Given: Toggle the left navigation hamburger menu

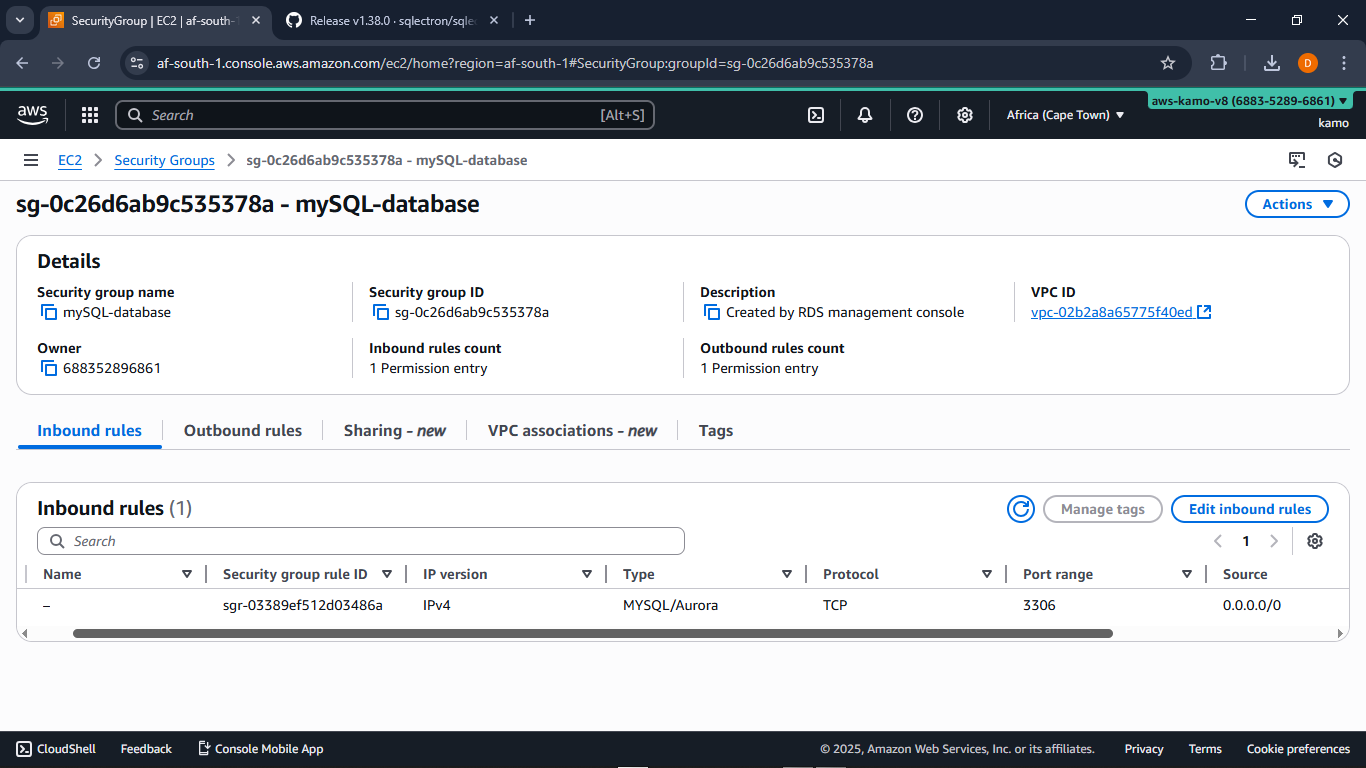Looking at the screenshot, I should click(x=31, y=160).
